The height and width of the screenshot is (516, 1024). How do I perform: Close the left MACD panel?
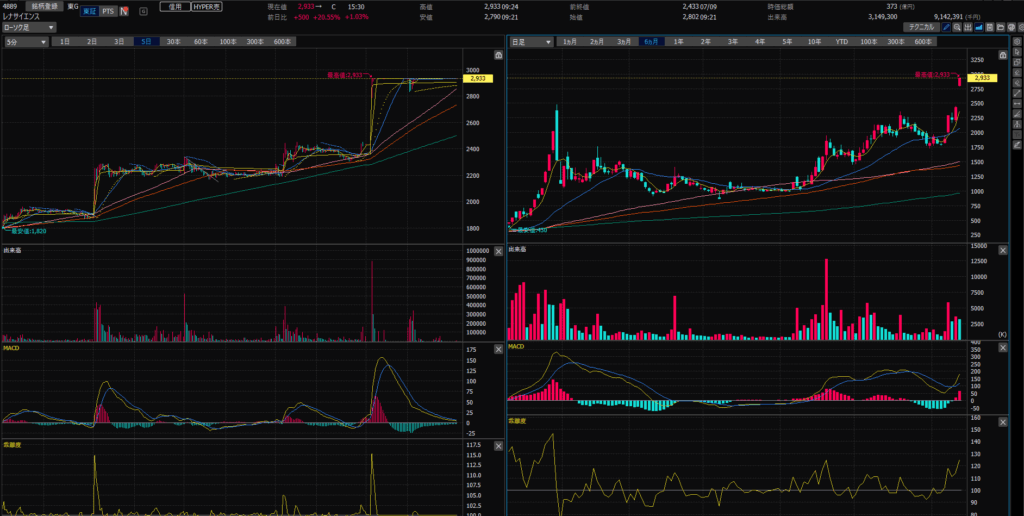498,349
